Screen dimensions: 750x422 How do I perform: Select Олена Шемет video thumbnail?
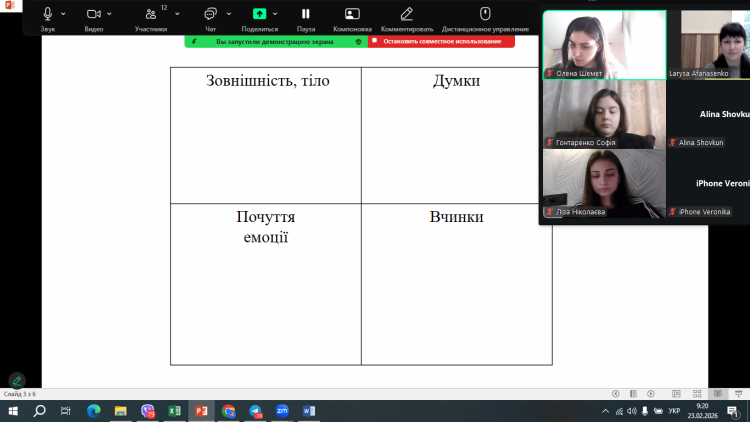click(x=604, y=44)
